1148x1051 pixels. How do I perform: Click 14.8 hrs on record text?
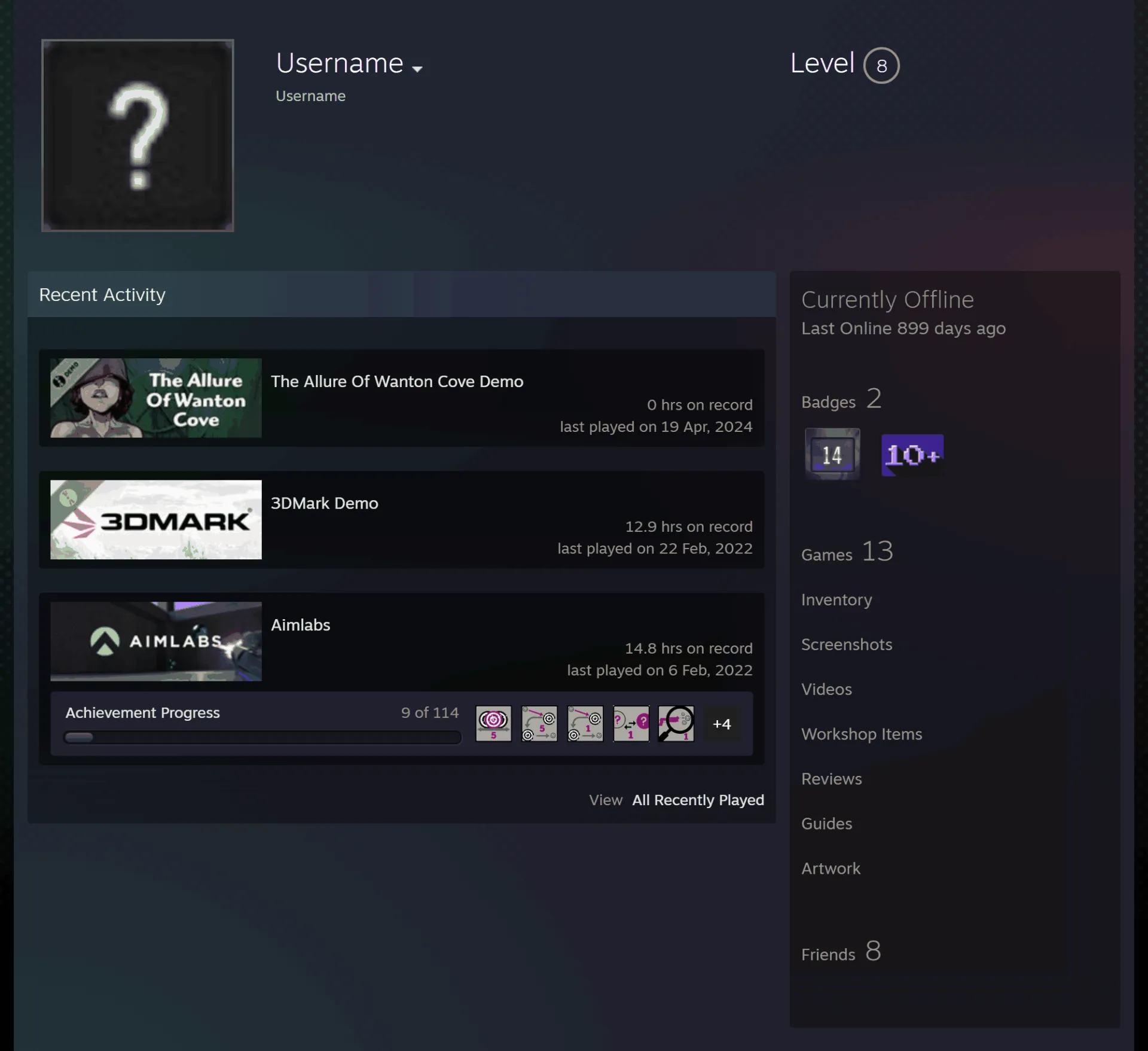click(x=689, y=648)
